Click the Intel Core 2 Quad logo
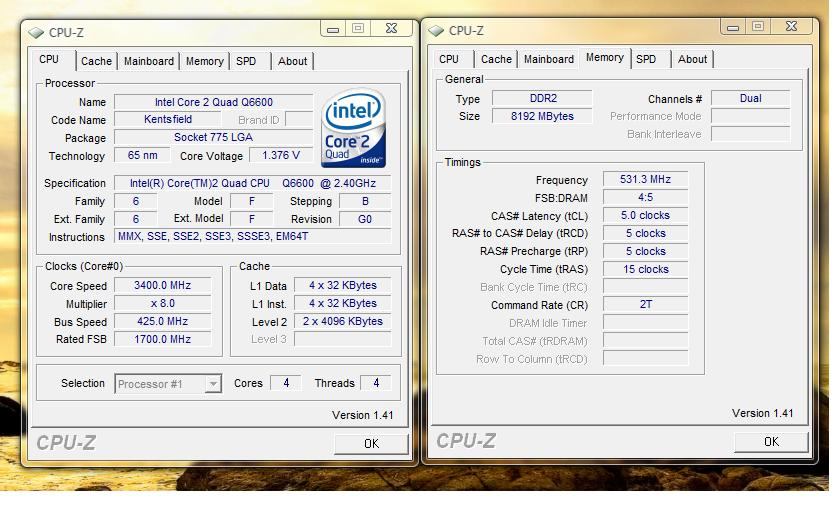The height and width of the screenshot is (525, 840). coord(354,128)
